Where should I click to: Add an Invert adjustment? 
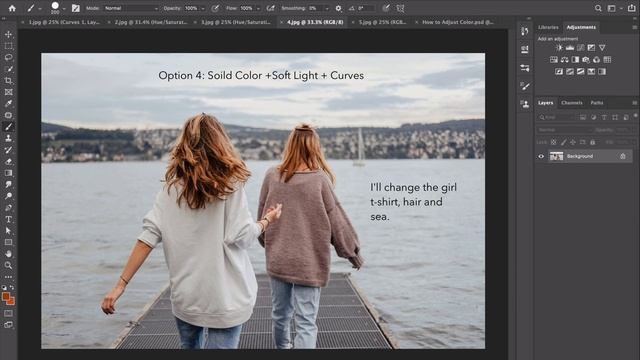(x=559, y=71)
